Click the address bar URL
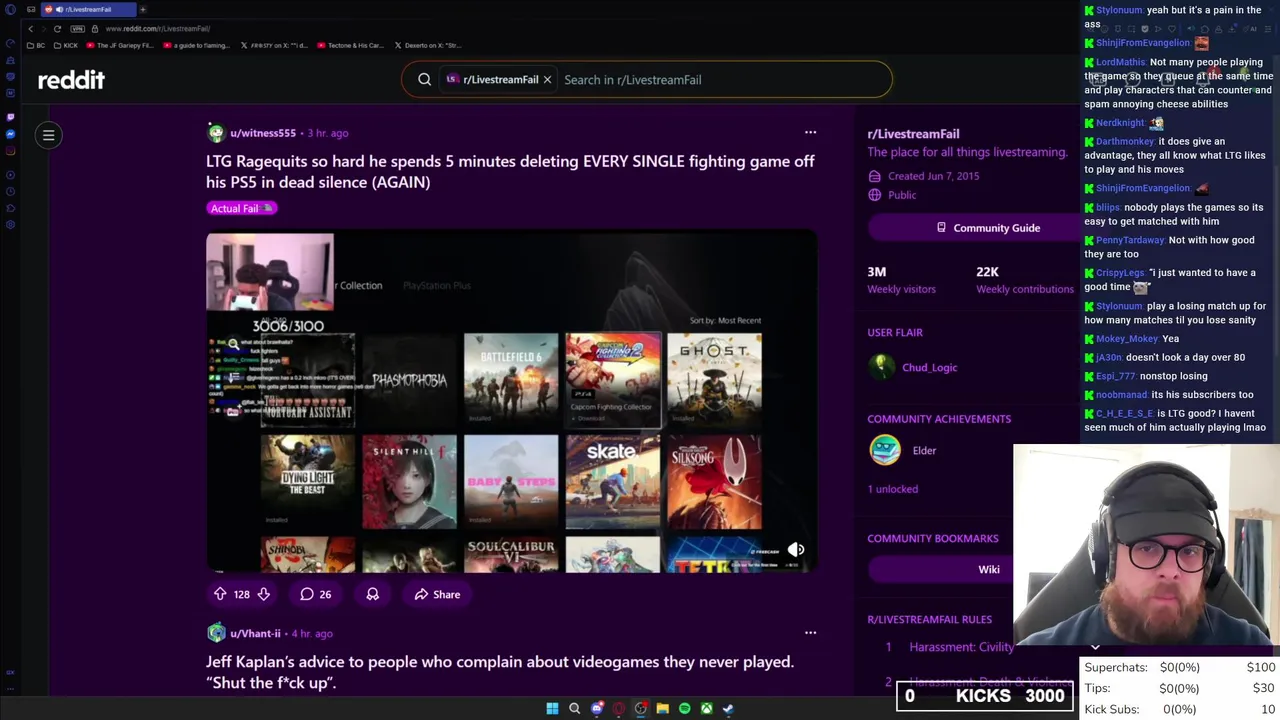 coord(158,28)
